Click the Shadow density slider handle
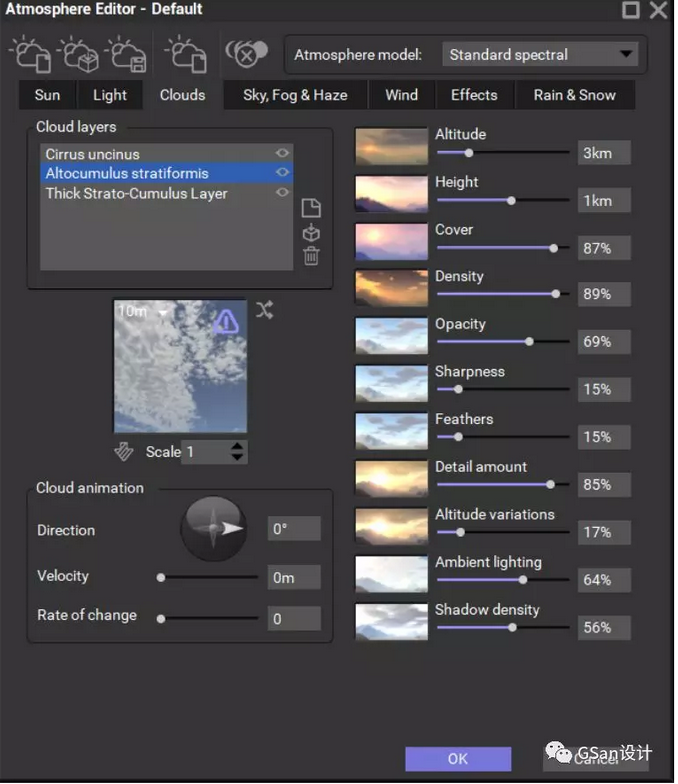 [512, 628]
